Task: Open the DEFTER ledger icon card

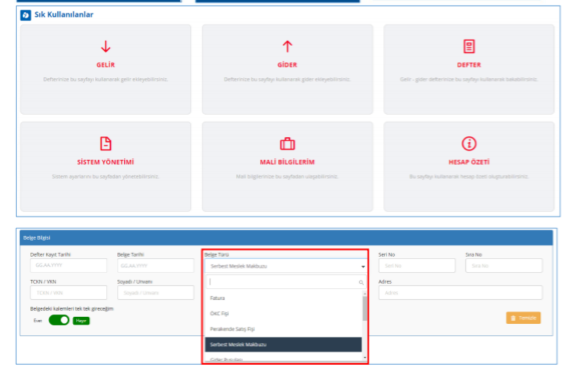Action: coord(469,69)
